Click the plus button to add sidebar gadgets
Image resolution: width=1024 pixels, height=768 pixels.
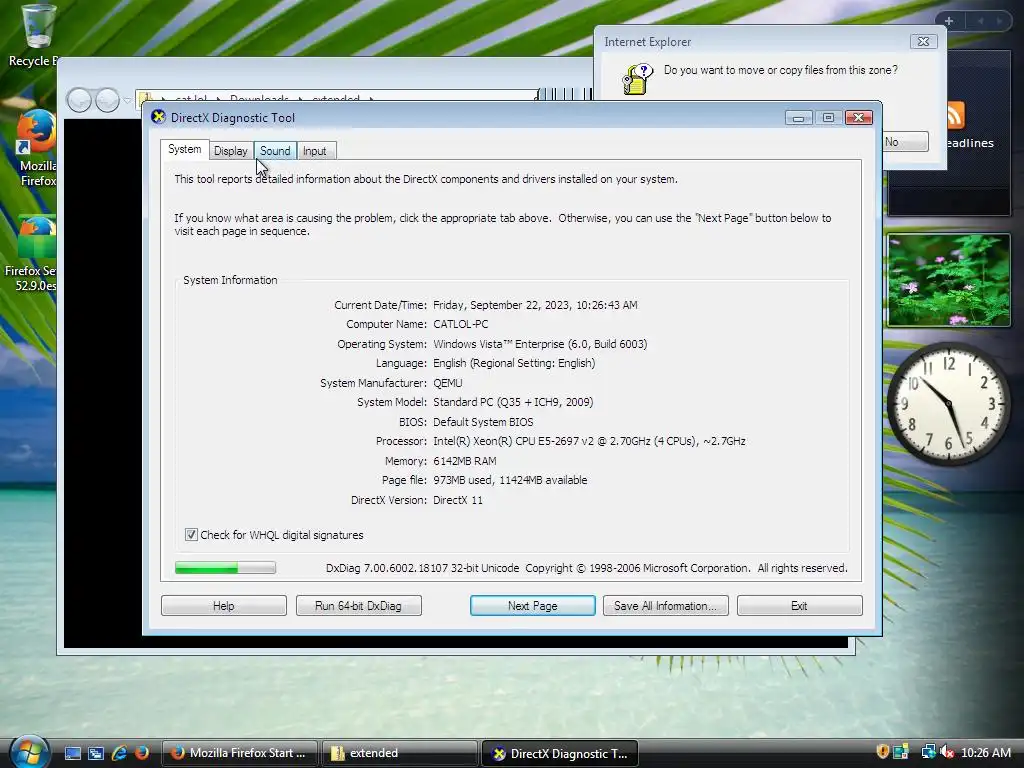(x=949, y=21)
